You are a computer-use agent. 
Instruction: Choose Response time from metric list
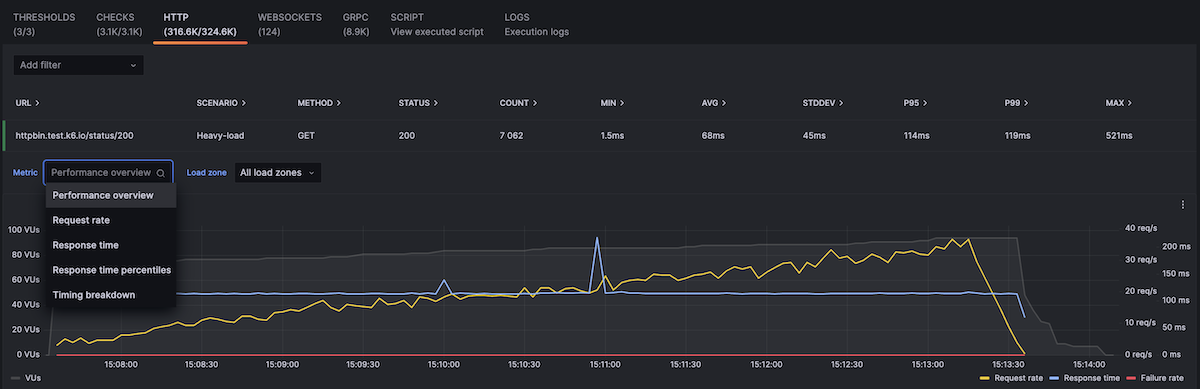110,245
